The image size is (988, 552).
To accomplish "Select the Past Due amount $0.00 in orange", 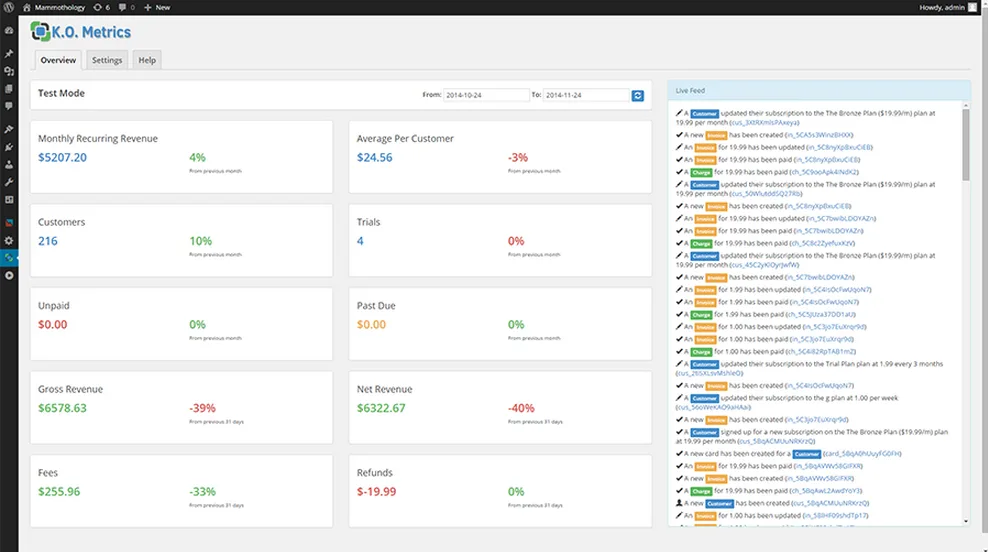I will click(371, 325).
